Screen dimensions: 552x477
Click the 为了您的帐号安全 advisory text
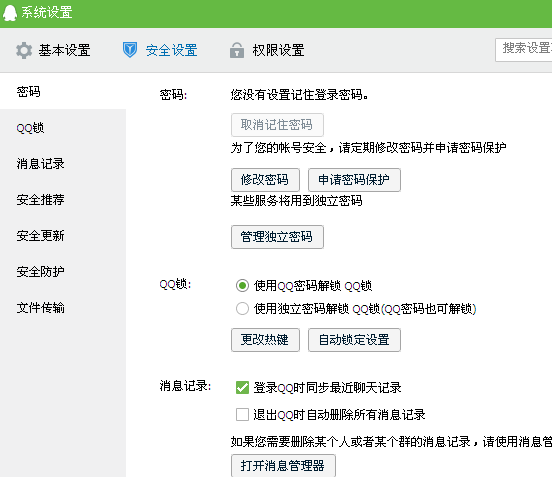coord(369,148)
